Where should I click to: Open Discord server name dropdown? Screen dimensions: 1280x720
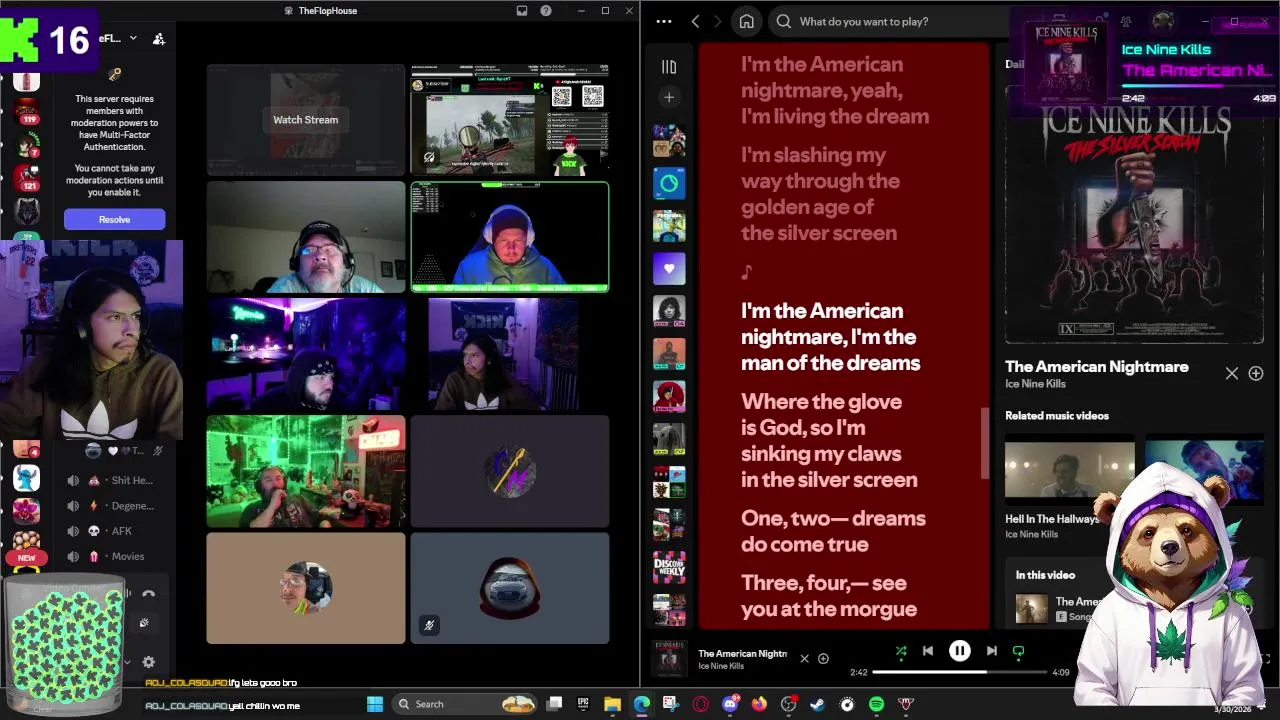click(133, 39)
